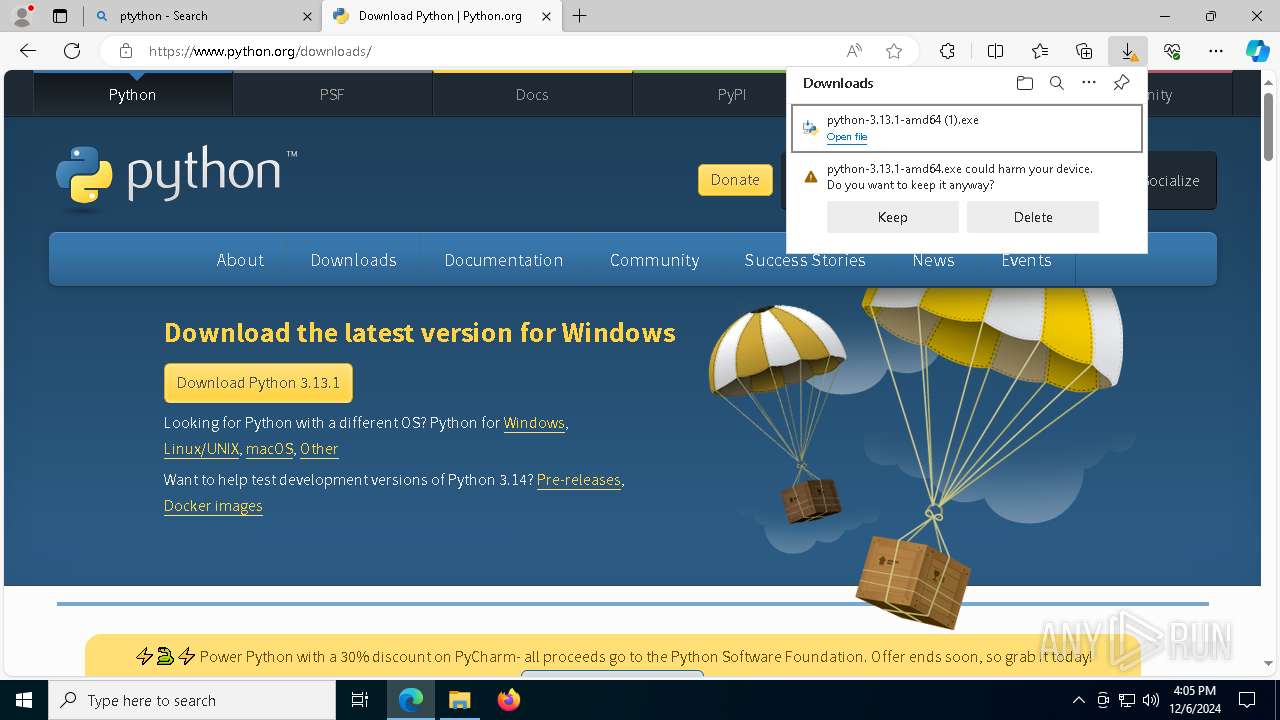Open PSF in top site bar

(332, 95)
